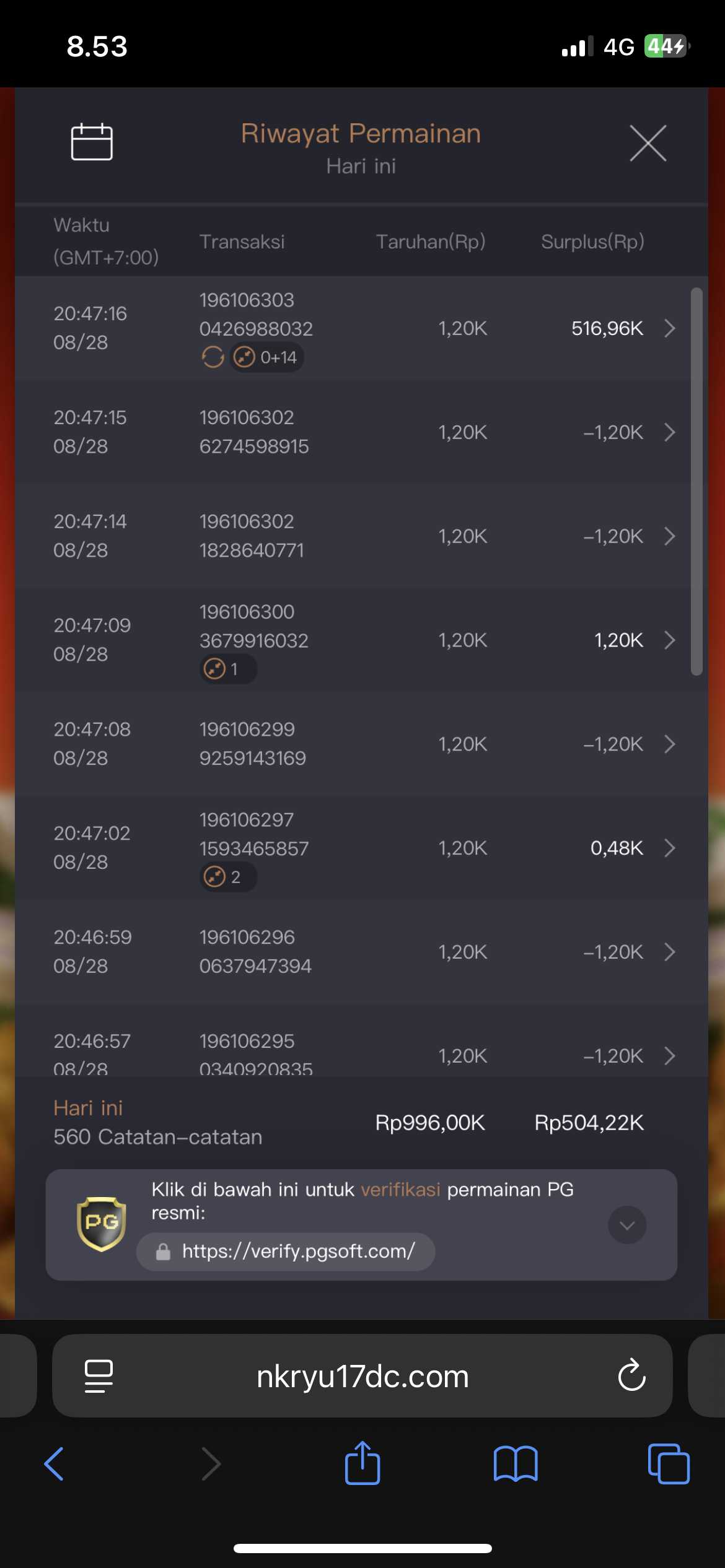Collapse the PG verification banner with its chevron
The image size is (725, 1568).
click(x=627, y=1225)
